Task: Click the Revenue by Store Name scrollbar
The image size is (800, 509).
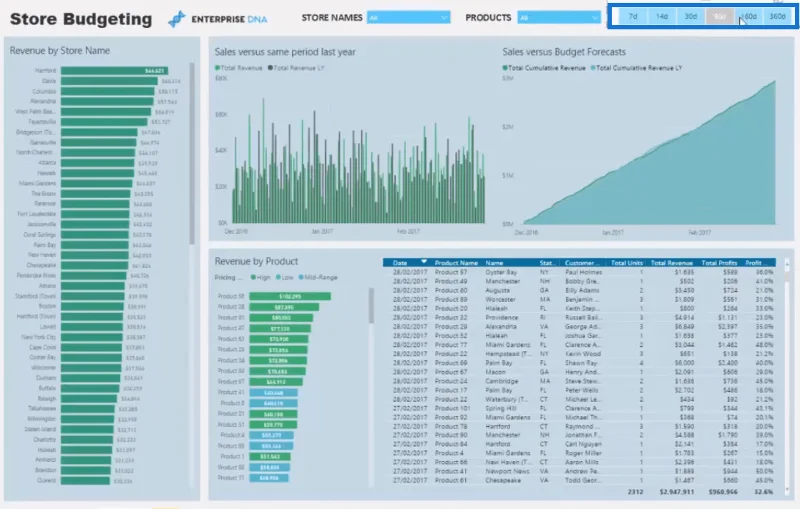Action: pos(192,153)
